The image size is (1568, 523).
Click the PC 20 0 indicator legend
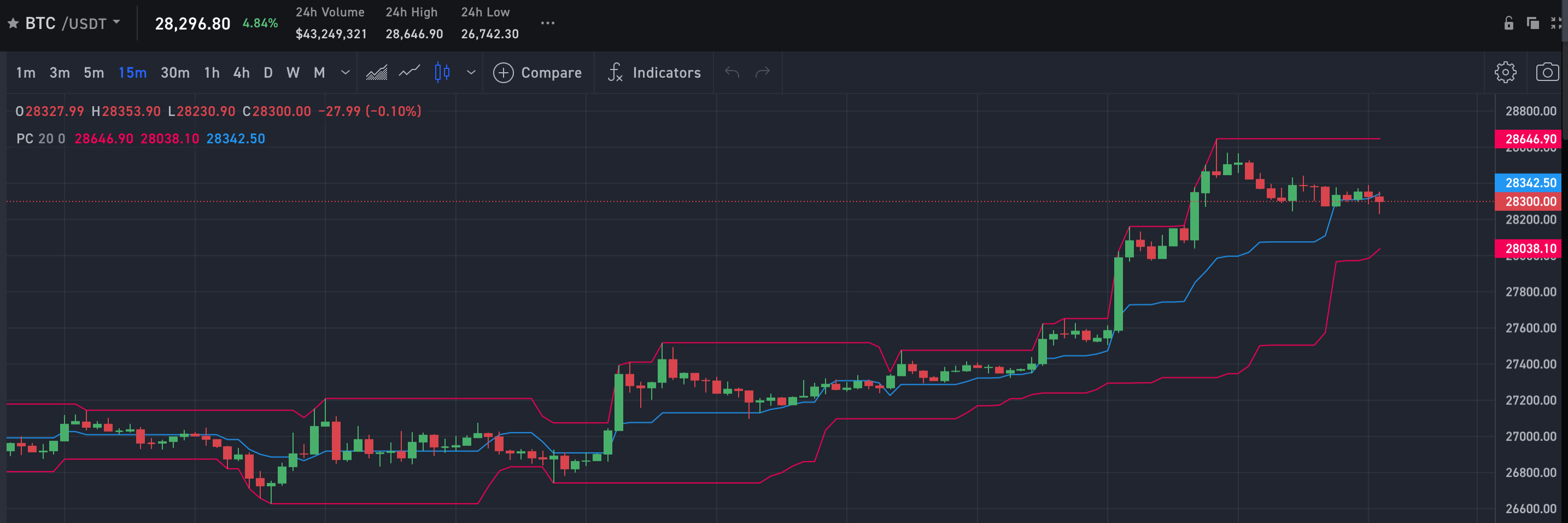tap(40, 139)
